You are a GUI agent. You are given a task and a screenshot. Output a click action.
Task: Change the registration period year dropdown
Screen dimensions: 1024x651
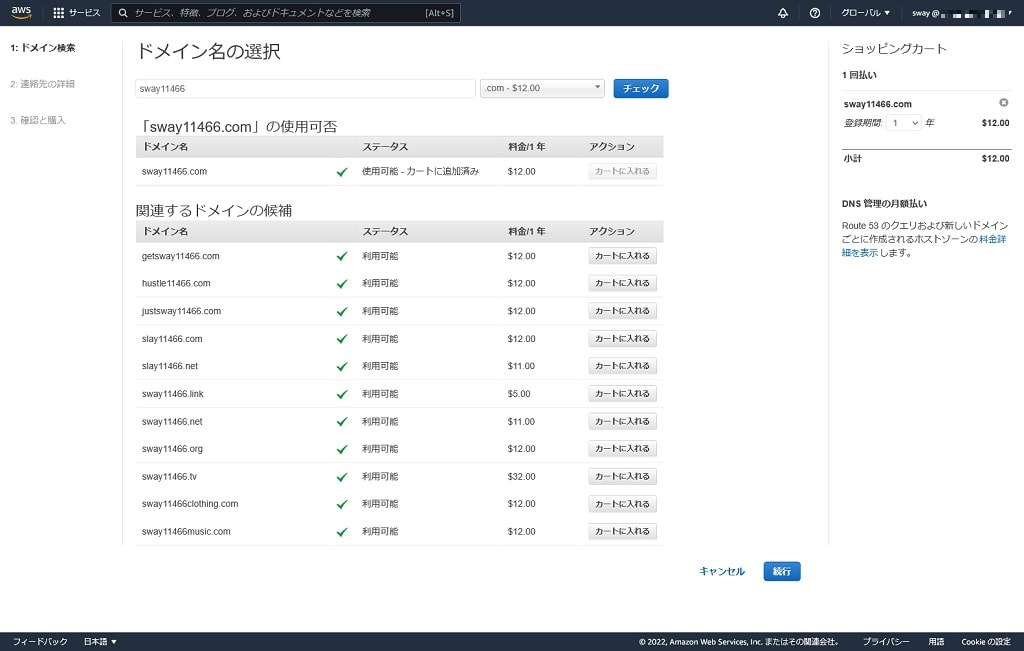tap(904, 123)
